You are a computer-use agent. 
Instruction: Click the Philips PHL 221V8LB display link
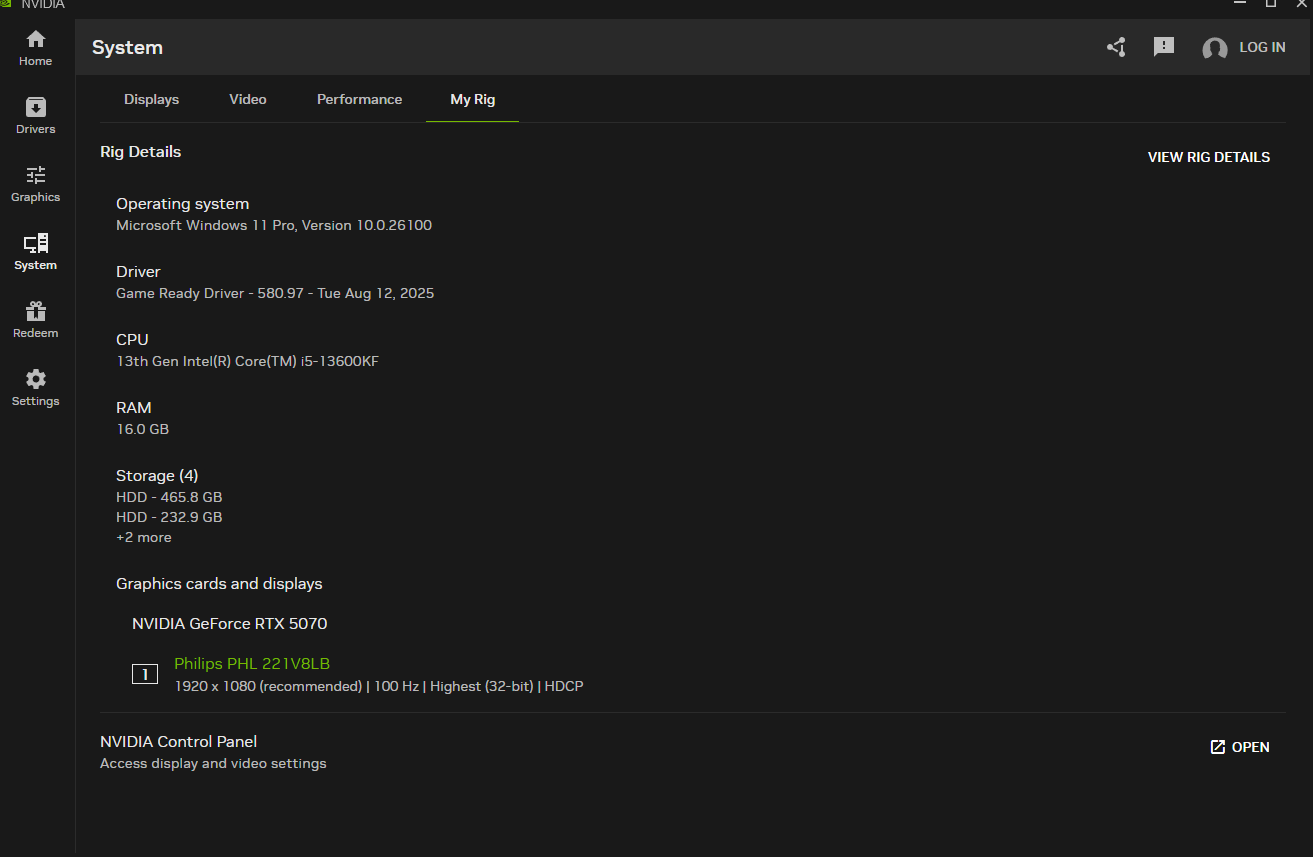click(252, 663)
